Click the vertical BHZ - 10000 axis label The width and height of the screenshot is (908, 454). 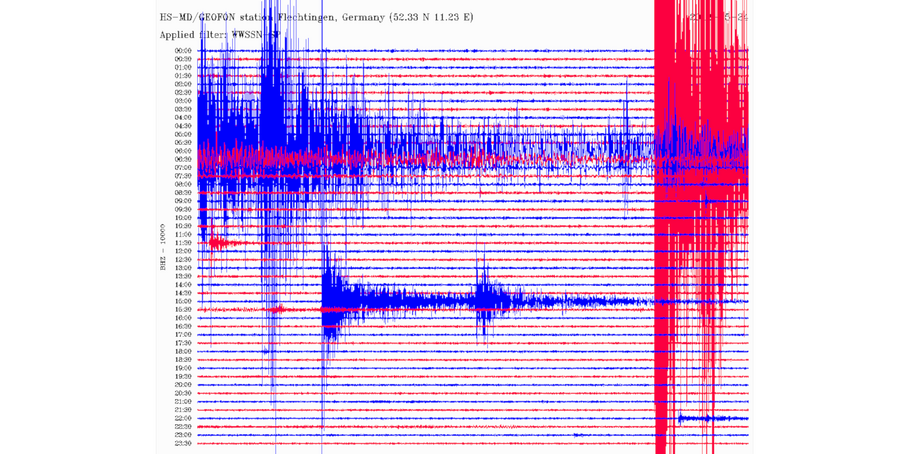tap(161, 246)
